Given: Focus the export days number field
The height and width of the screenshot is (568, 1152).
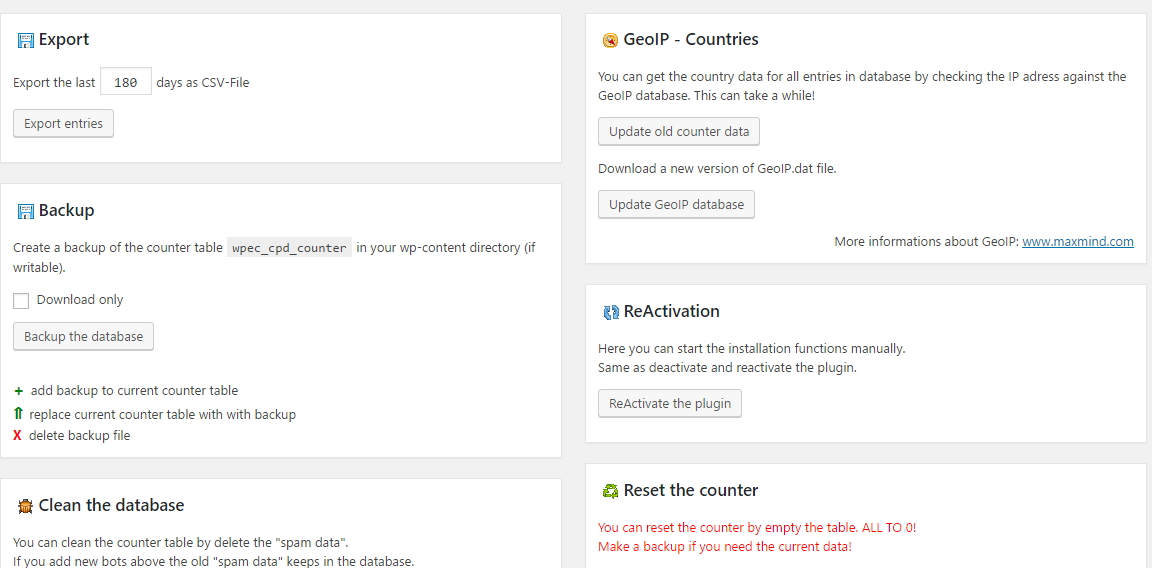Looking at the screenshot, I should point(126,83).
